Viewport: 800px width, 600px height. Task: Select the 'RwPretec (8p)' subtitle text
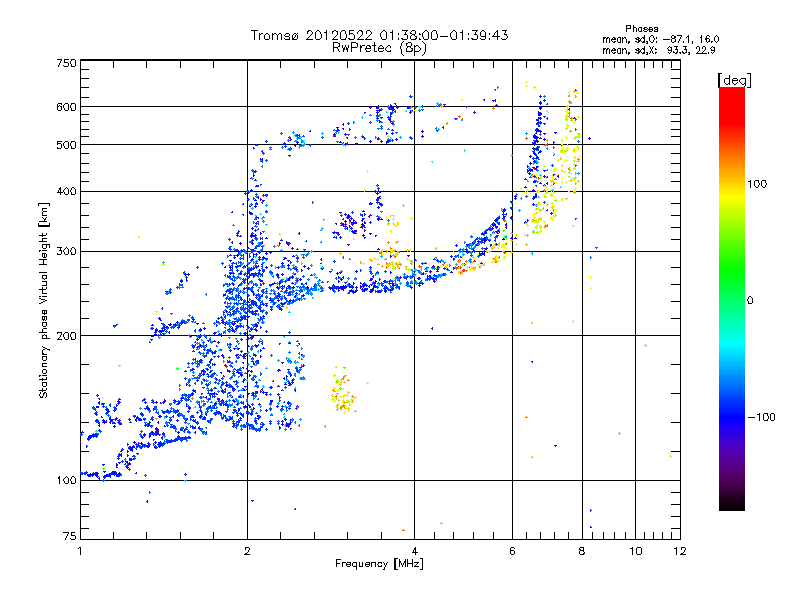pyautogui.click(x=379, y=48)
